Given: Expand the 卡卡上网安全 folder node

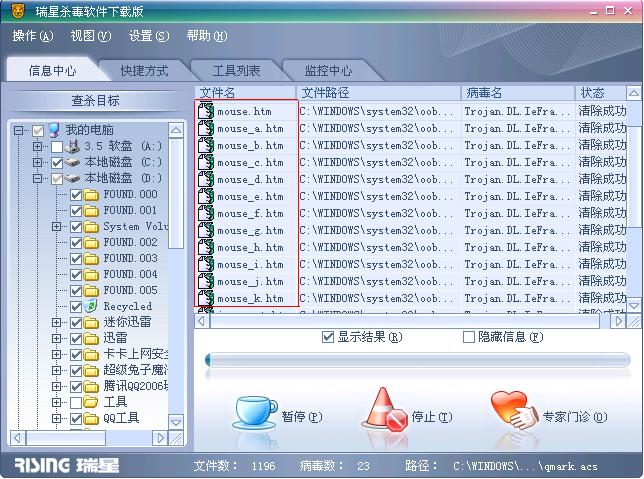Looking at the screenshot, I should pos(57,354).
